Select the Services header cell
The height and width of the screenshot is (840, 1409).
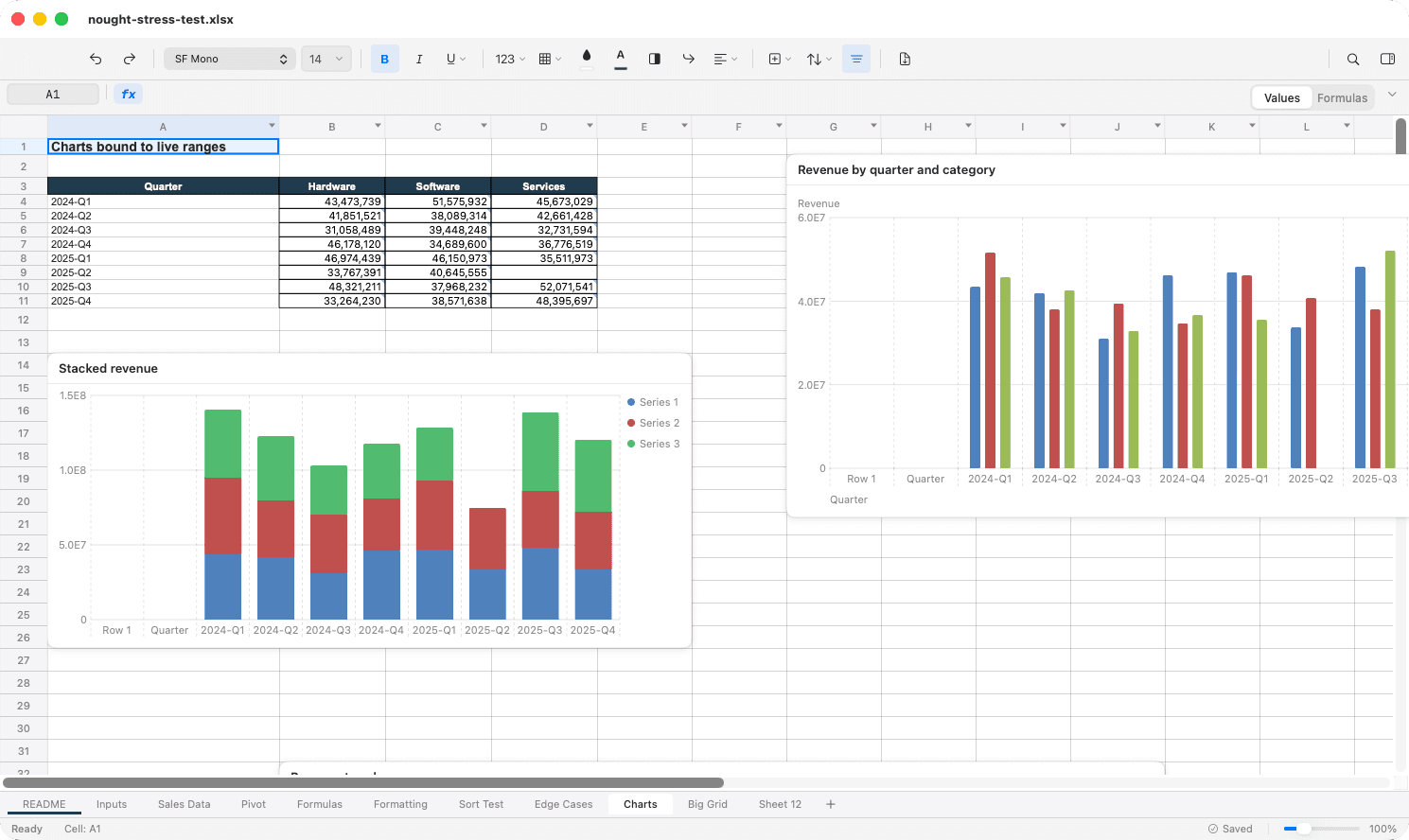(544, 186)
